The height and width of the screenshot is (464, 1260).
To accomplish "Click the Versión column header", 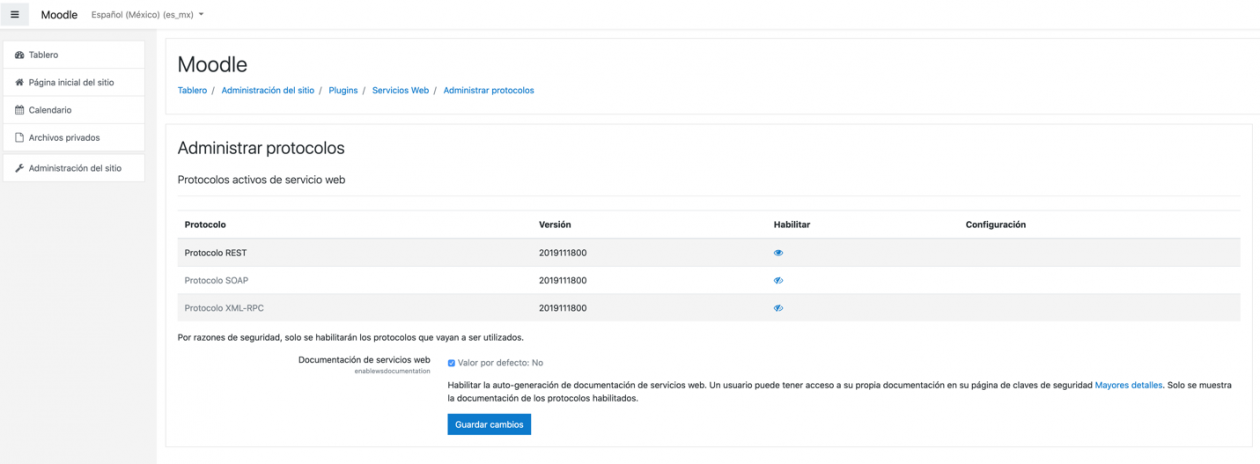I will click(555, 225).
